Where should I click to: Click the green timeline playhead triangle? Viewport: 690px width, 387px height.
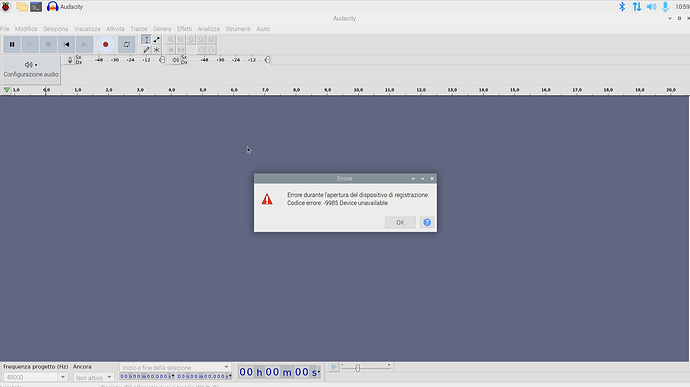[x=7, y=90]
